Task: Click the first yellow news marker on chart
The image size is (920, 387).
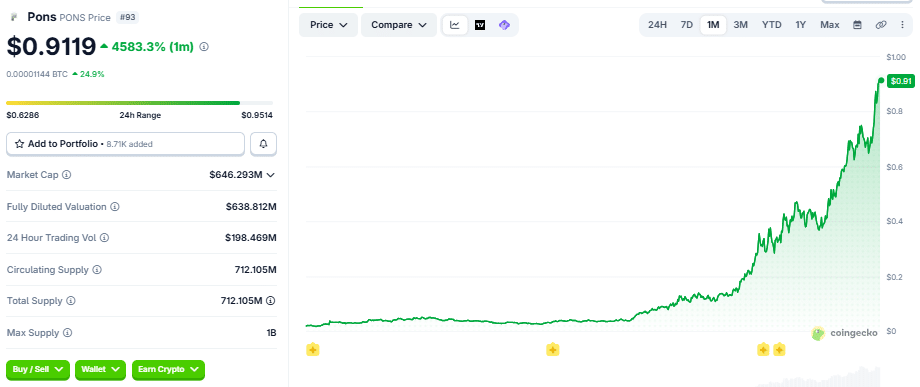Action: point(313,350)
